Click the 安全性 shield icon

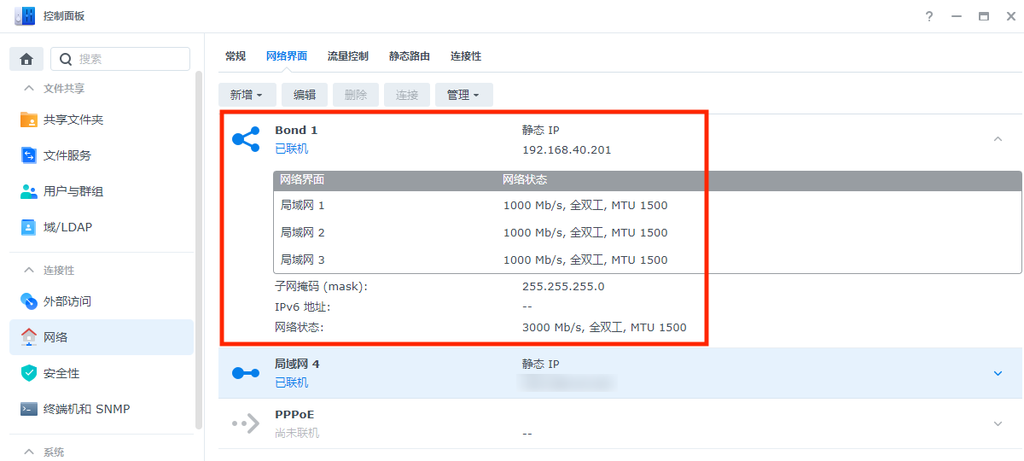tap(29, 374)
